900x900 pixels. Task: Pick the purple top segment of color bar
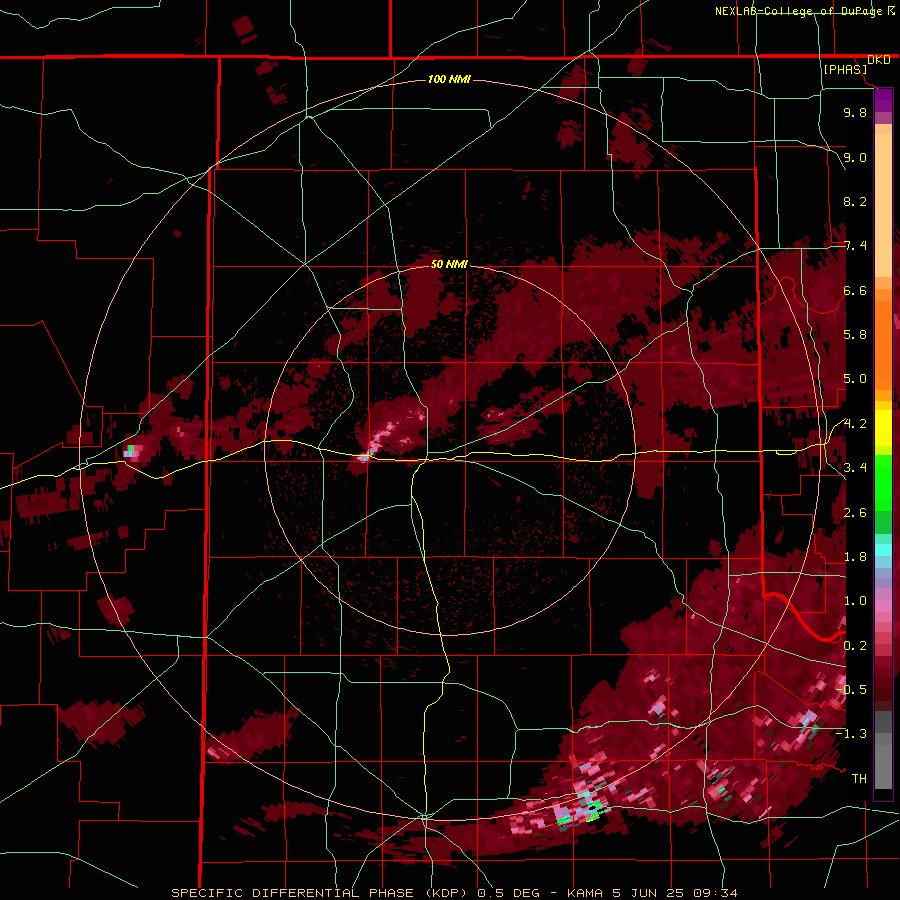point(883,100)
